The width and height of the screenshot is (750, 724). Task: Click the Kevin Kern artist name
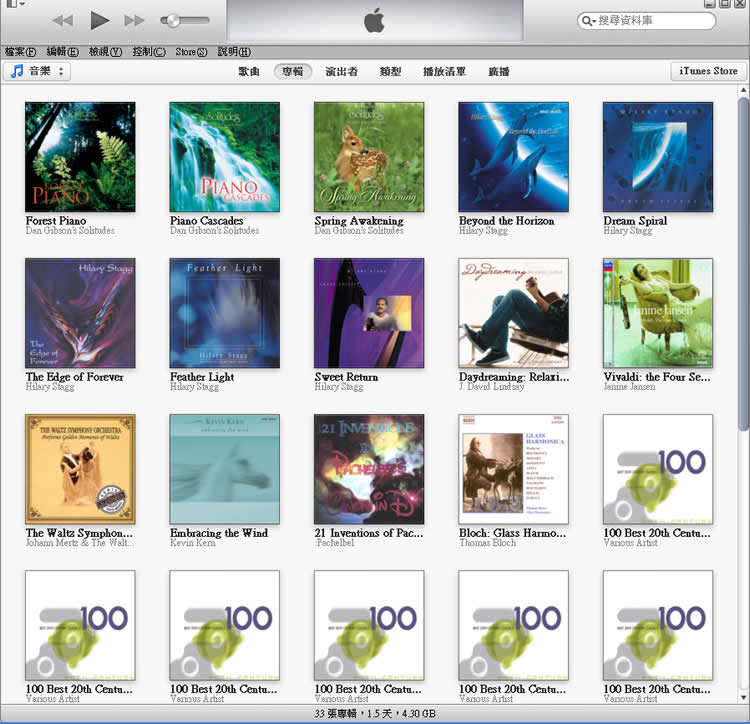tap(193, 543)
